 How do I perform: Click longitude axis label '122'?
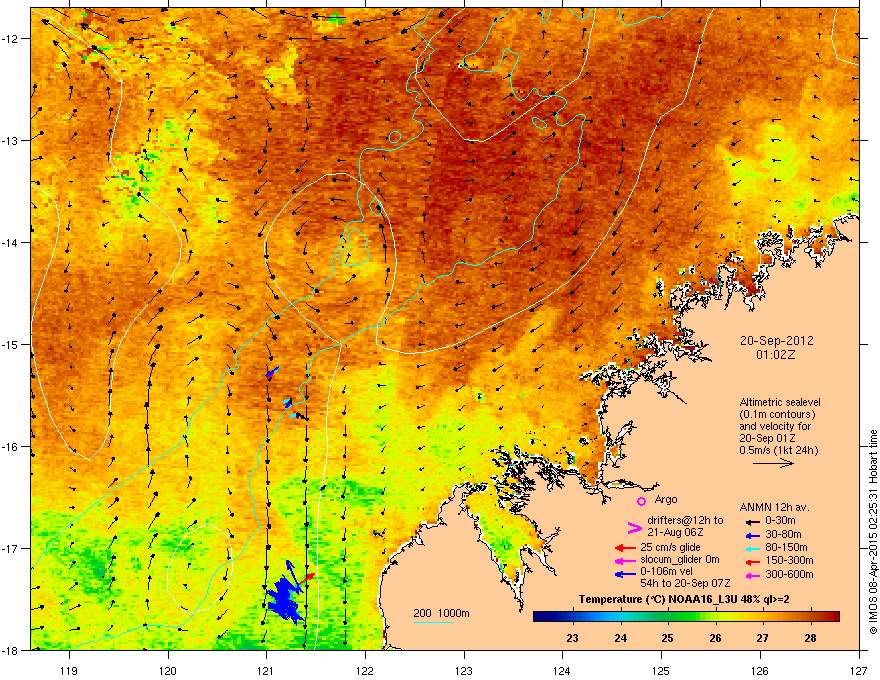tap(365, 670)
